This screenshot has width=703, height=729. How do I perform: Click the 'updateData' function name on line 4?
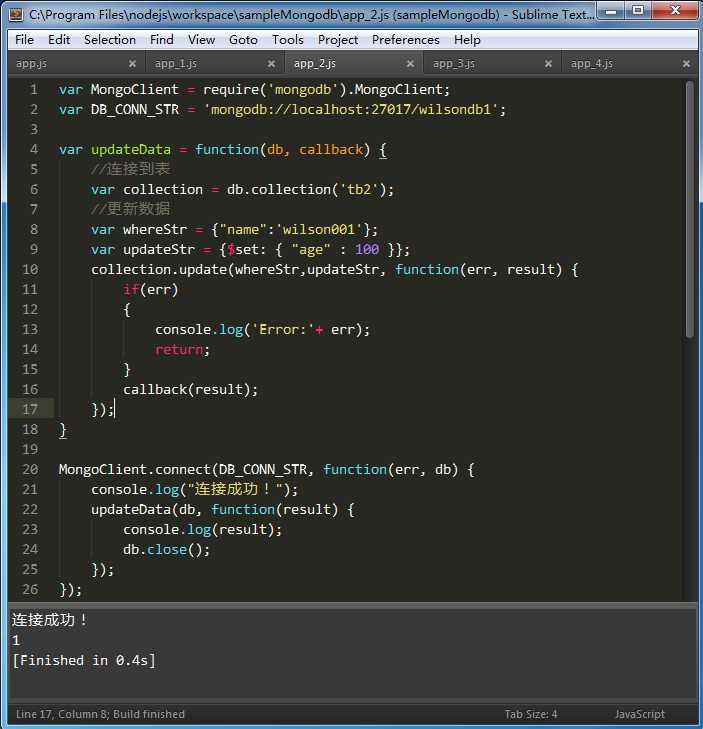coord(131,149)
